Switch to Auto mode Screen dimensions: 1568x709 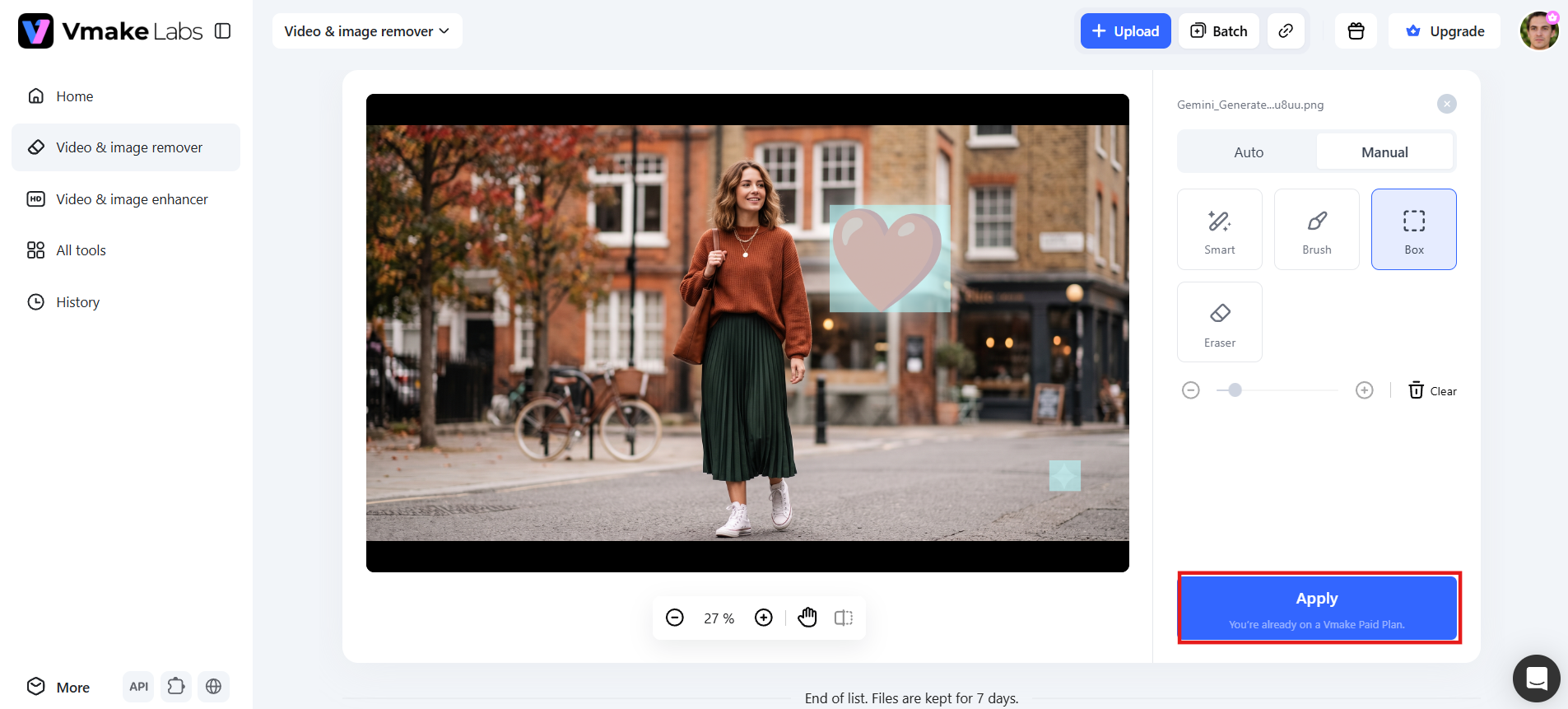pyautogui.click(x=1248, y=152)
